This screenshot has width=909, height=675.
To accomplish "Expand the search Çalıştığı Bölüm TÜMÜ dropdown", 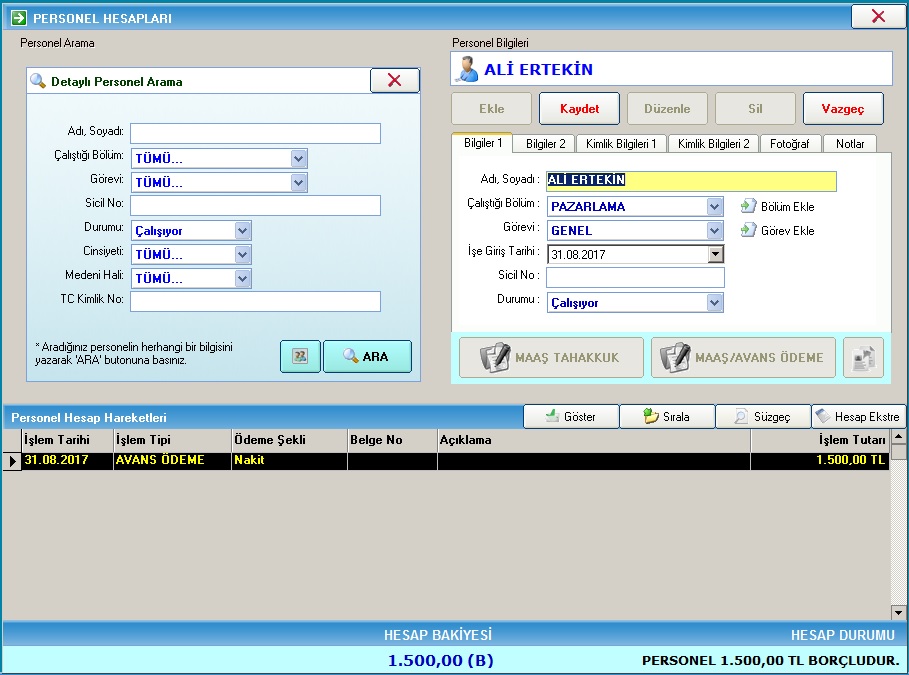I will (x=299, y=158).
